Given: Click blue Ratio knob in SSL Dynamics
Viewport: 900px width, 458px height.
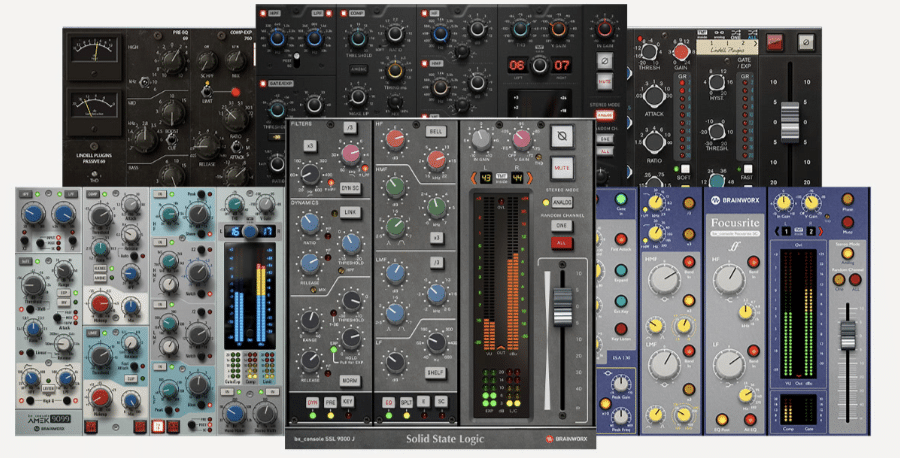Looking at the screenshot, I should tap(311, 223).
